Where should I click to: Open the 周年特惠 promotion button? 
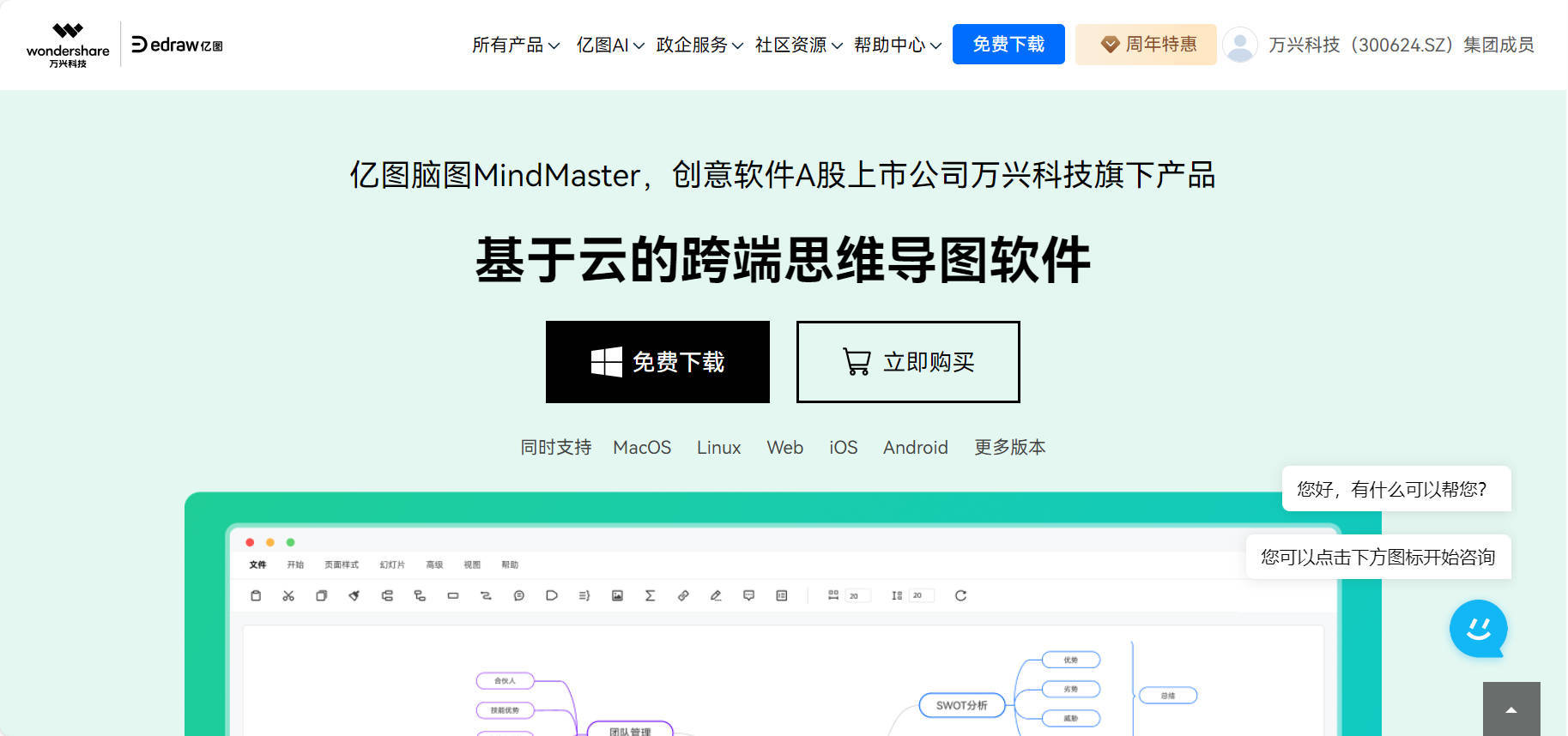(x=1146, y=44)
